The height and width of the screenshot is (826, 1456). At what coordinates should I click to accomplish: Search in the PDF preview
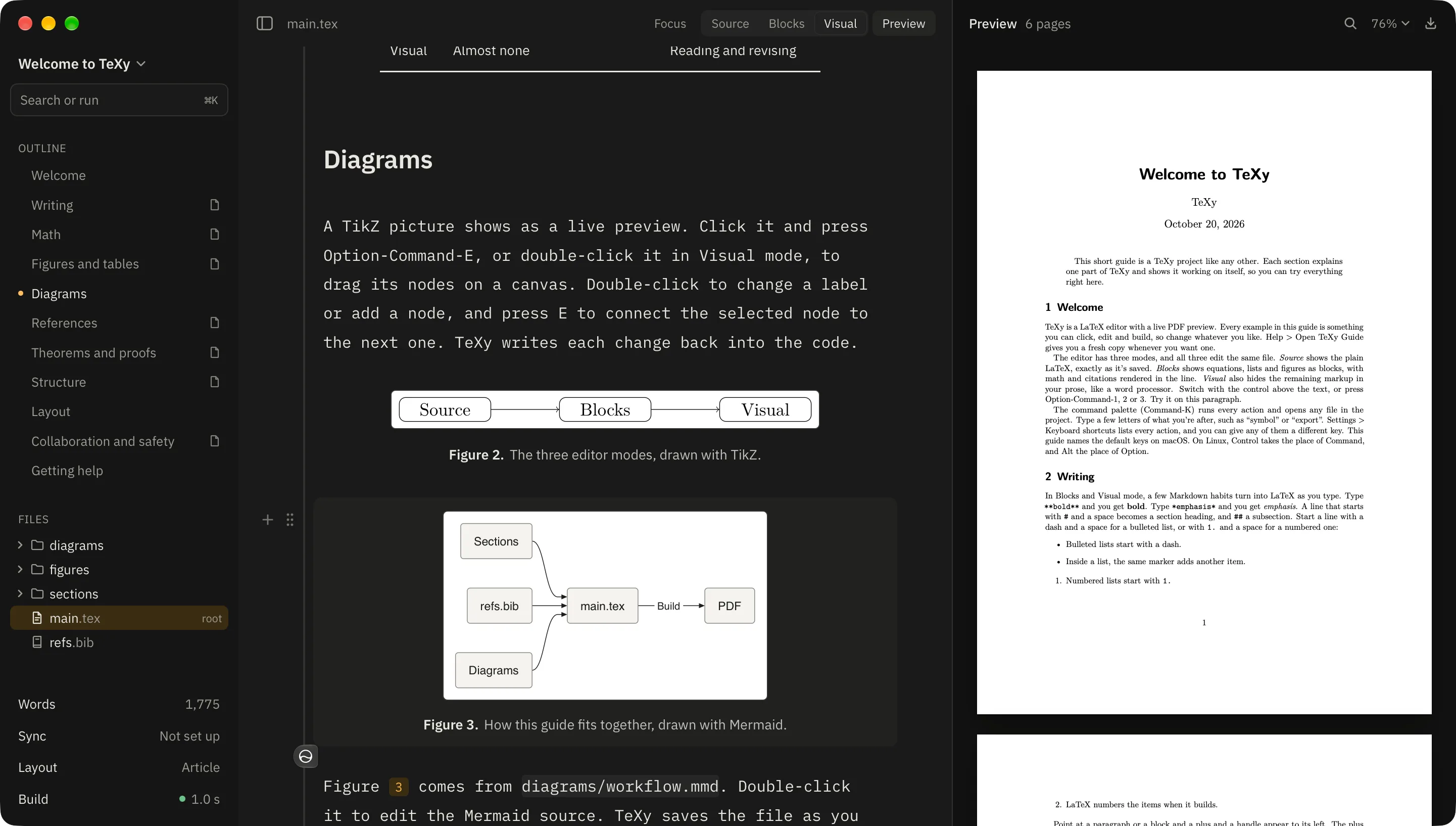(1350, 23)
